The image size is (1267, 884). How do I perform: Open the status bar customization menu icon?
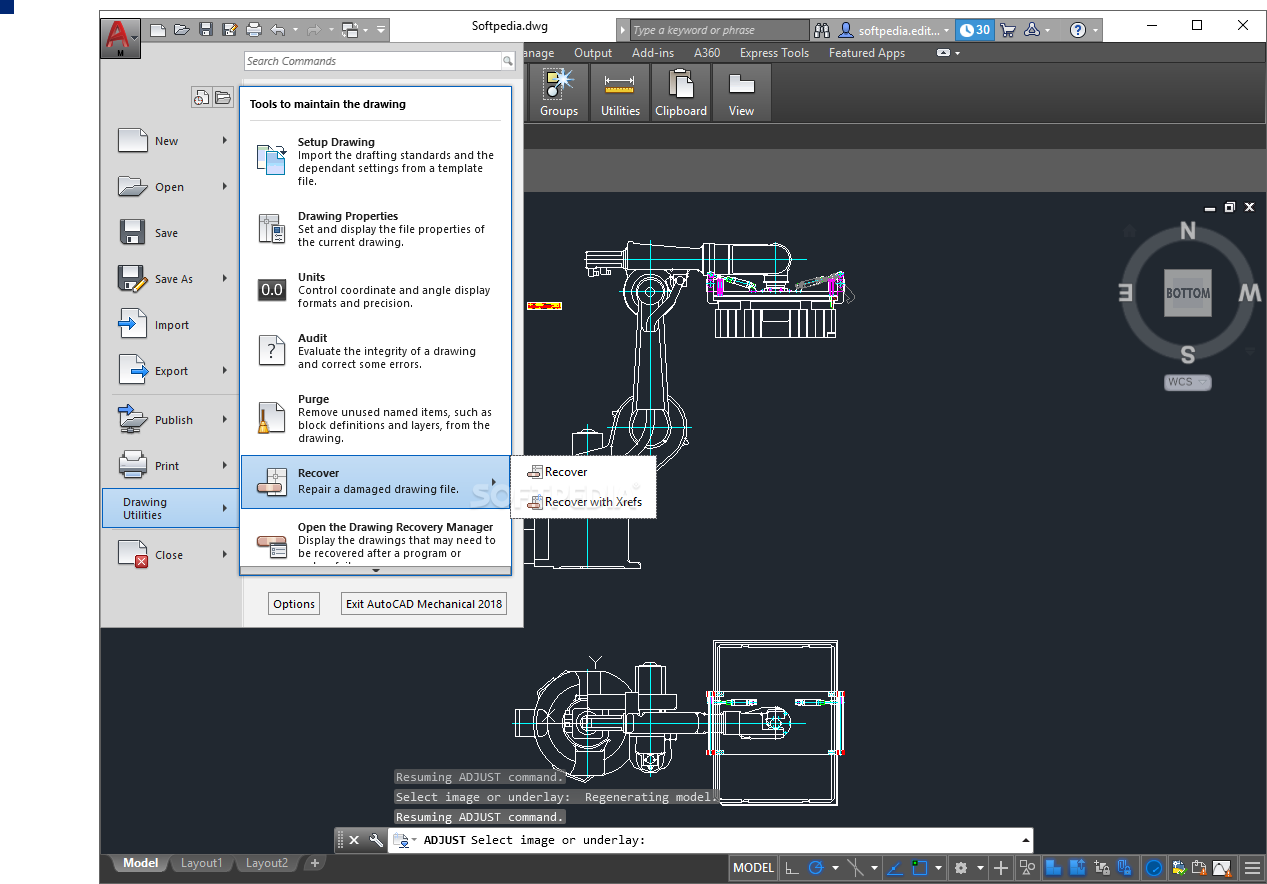coord(1252,868)
